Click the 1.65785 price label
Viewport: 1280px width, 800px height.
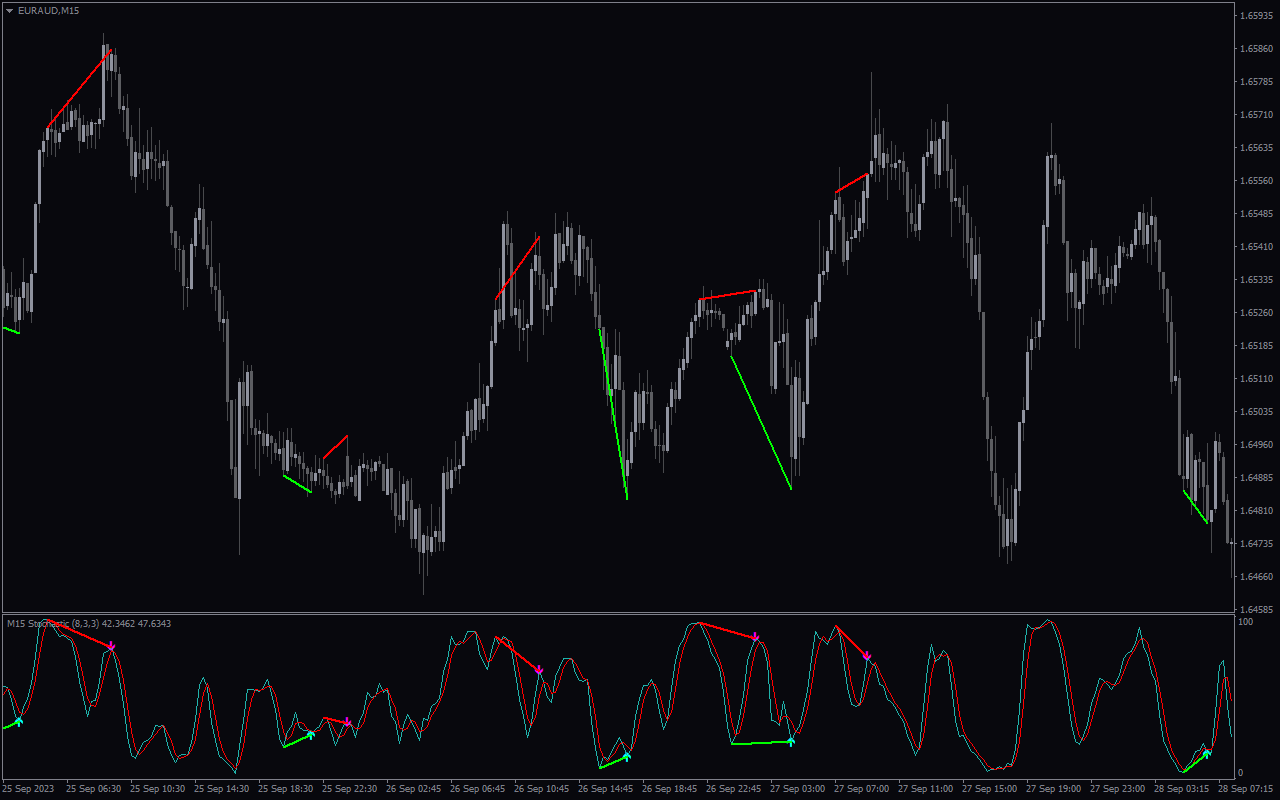pos(1256,82)
